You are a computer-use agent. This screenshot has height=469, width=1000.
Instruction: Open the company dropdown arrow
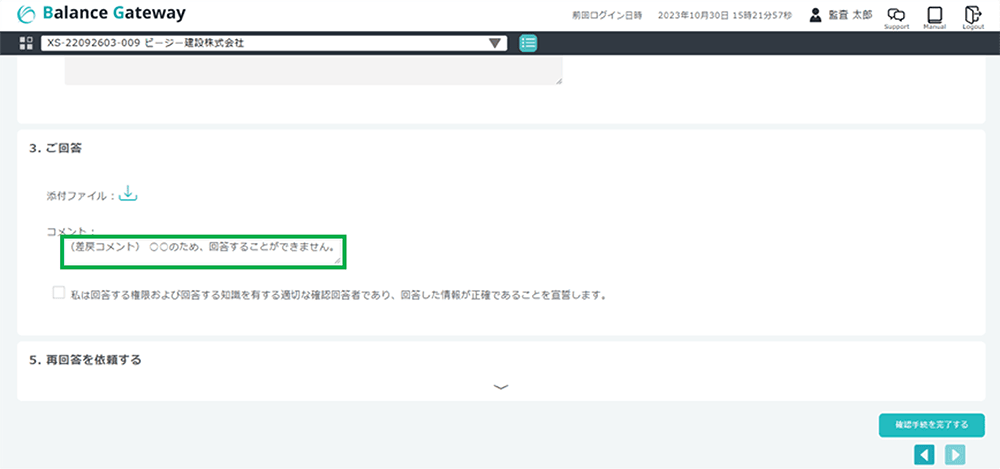pyautogui.click(x=495, y=43)
